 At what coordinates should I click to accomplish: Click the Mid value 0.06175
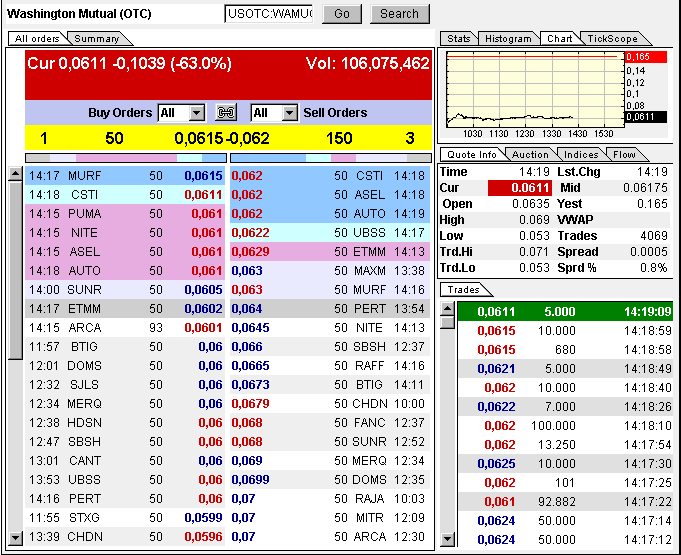pyautogui.click(x=645, y=188)
